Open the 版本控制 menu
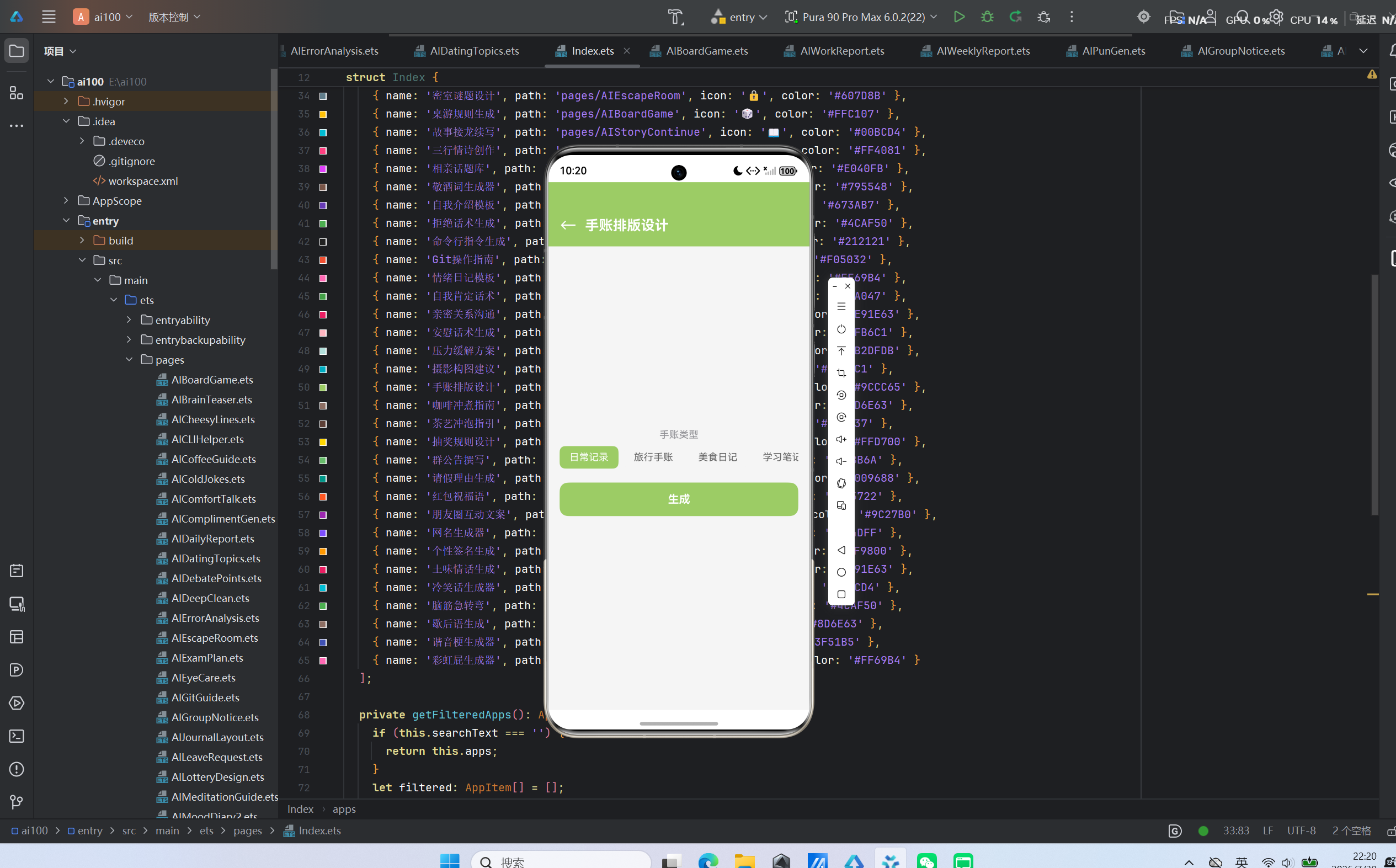 (x=174, y=17)
